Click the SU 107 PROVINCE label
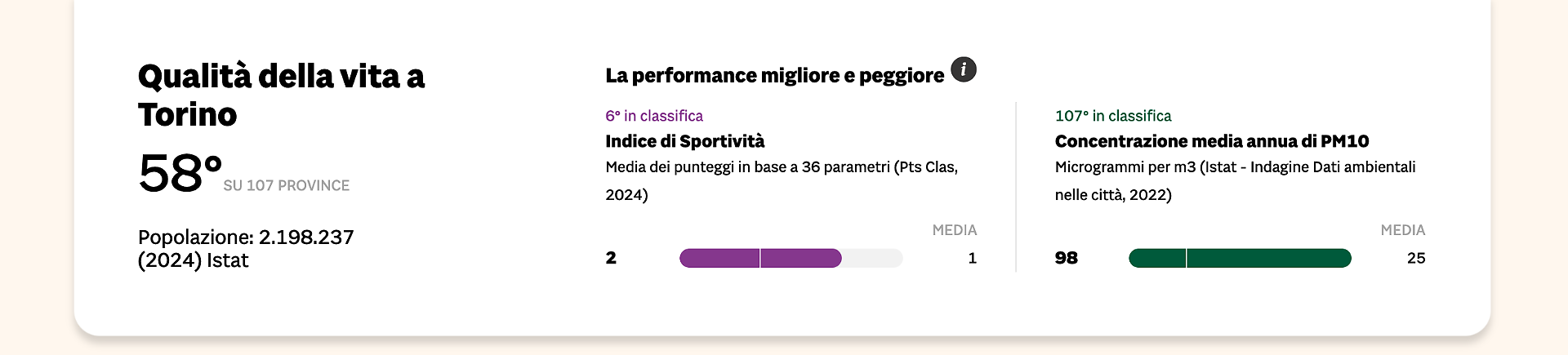 coord(287,186)
